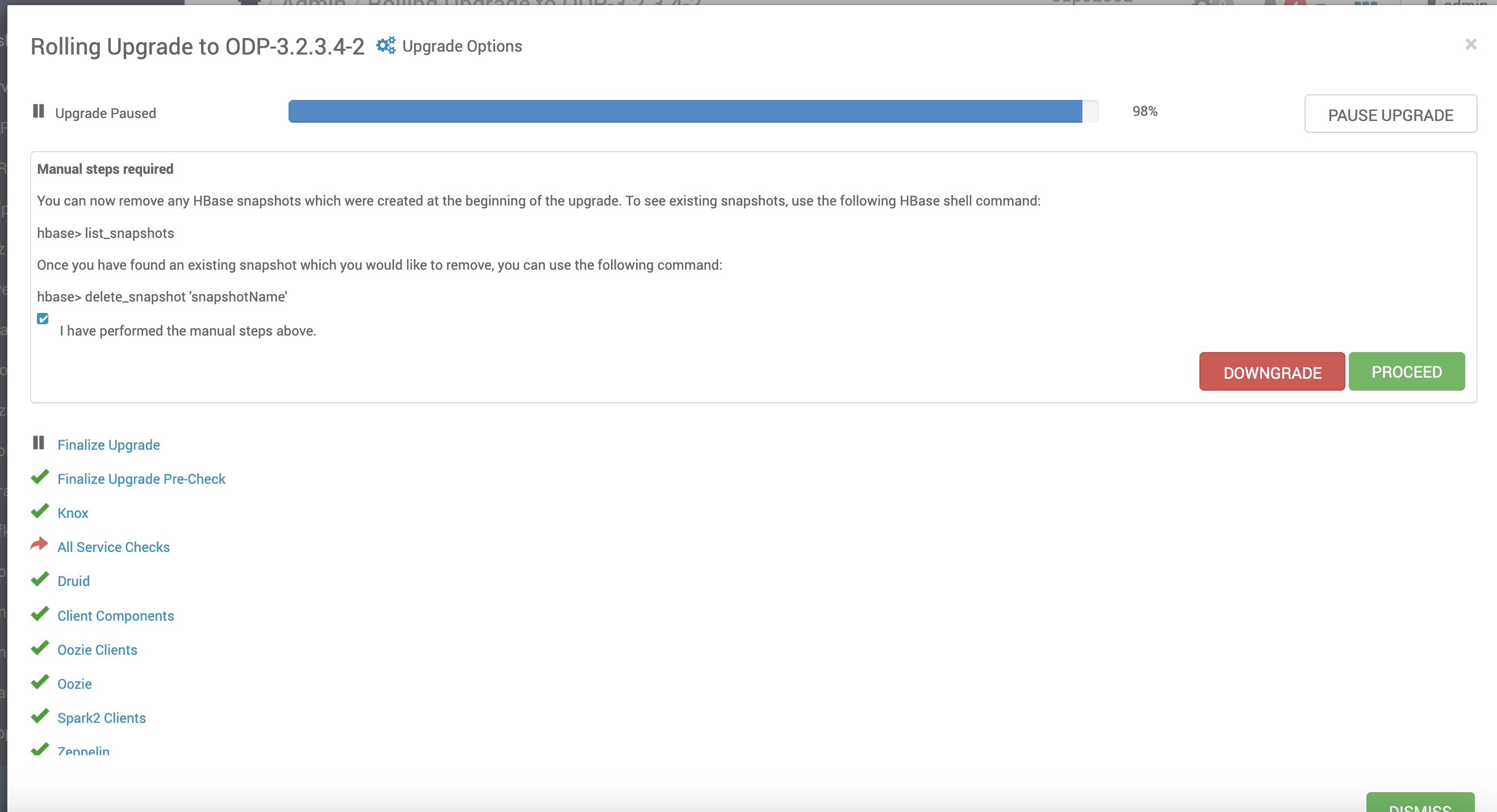Expand the Finalize Upgrade step
This screenshot has width=1497, height=812.
108,445
